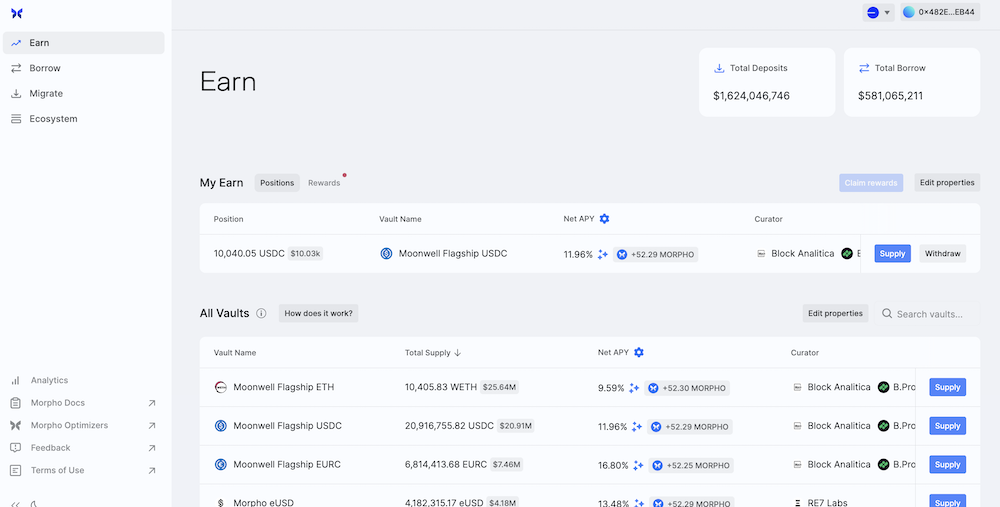Open the Earn section in sidebar
The image size is (1000, 507).
[x=84, y=43]
